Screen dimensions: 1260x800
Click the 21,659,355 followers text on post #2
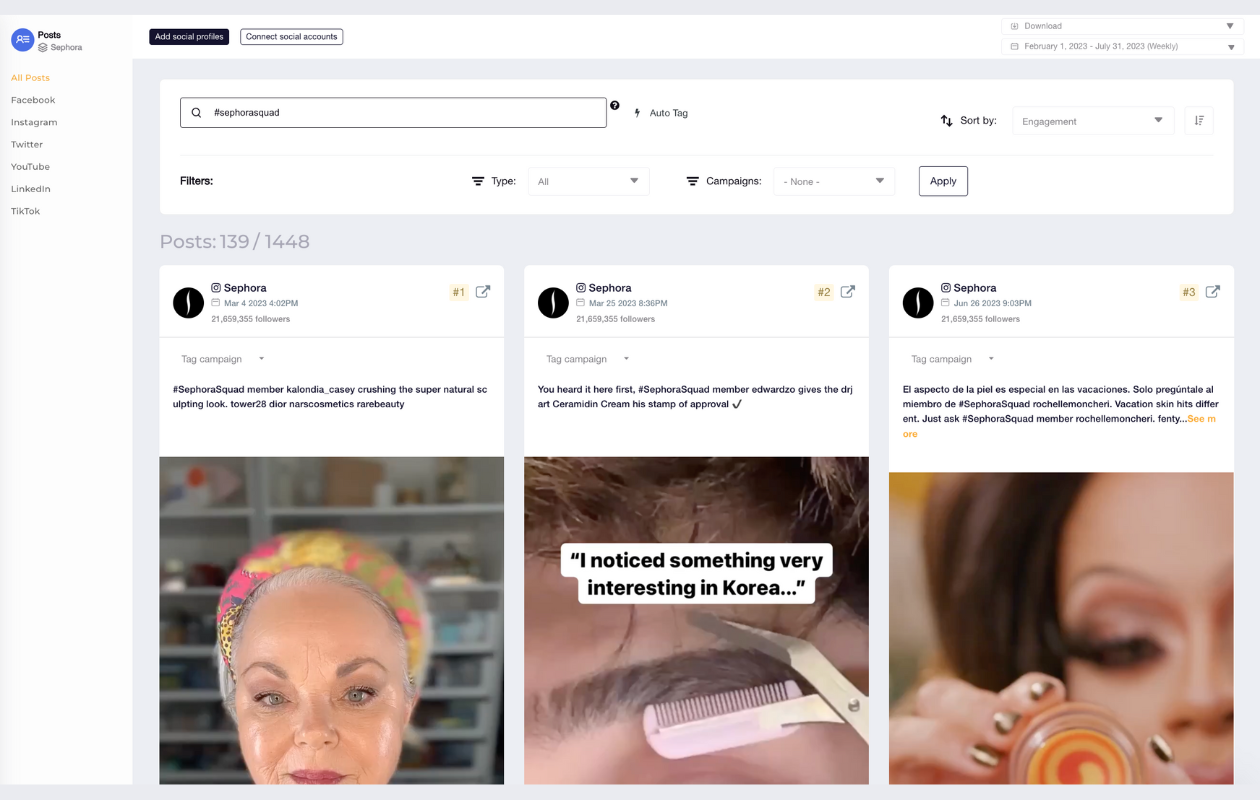[615, 319]
